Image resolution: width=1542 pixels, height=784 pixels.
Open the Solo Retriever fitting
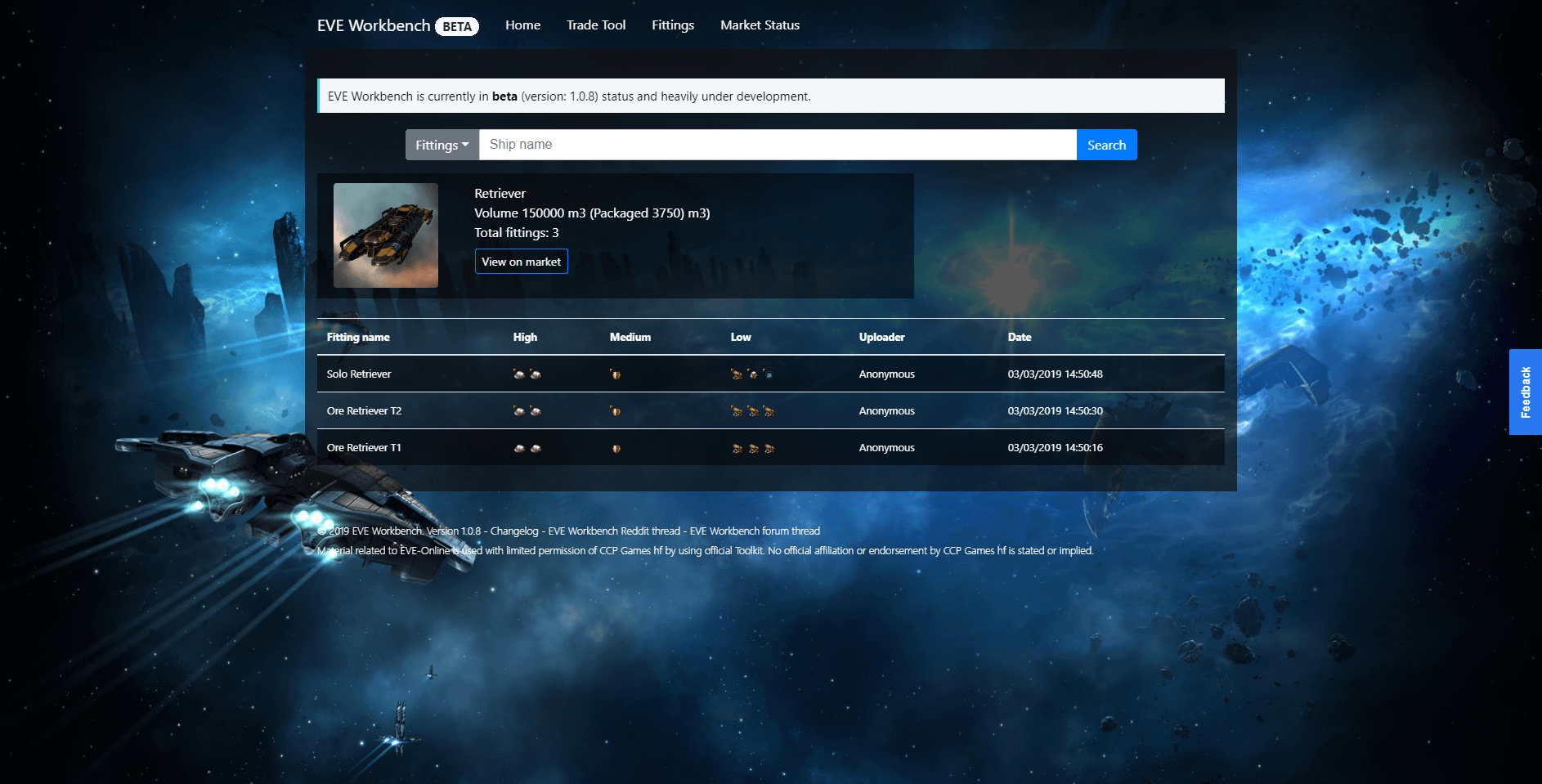(x=359, y=374)
